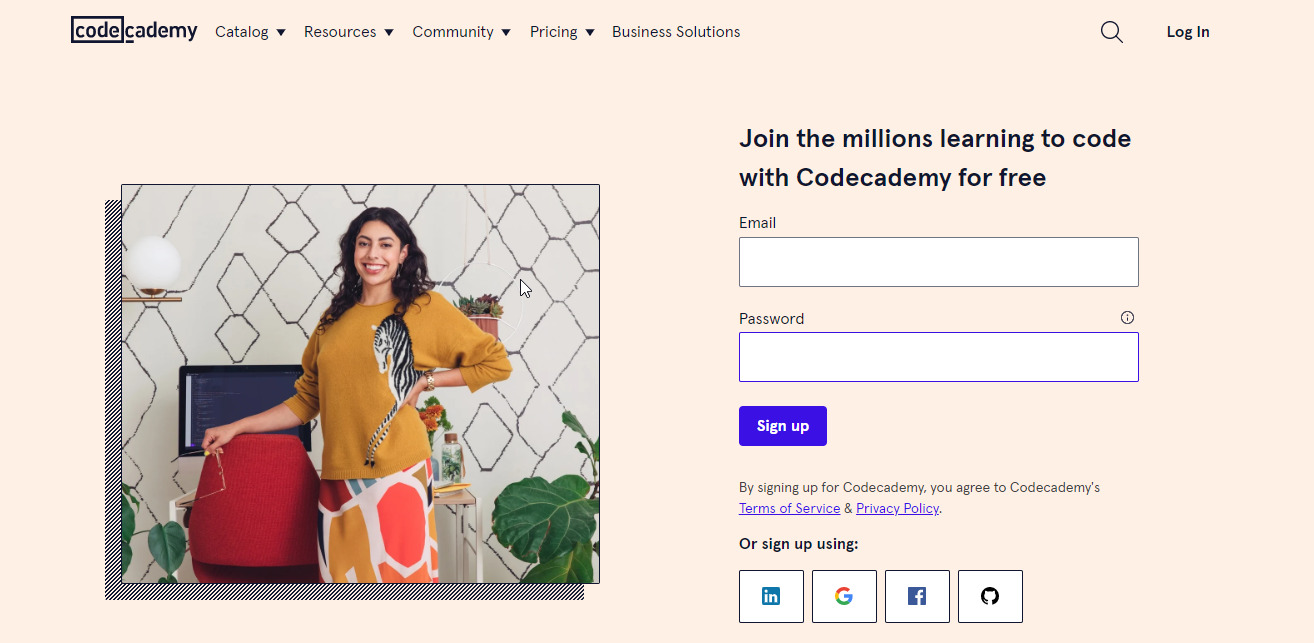Viewport: 1314px width, 643px height.
Task: Sign up using the GitHub icon
Action: 990,596
